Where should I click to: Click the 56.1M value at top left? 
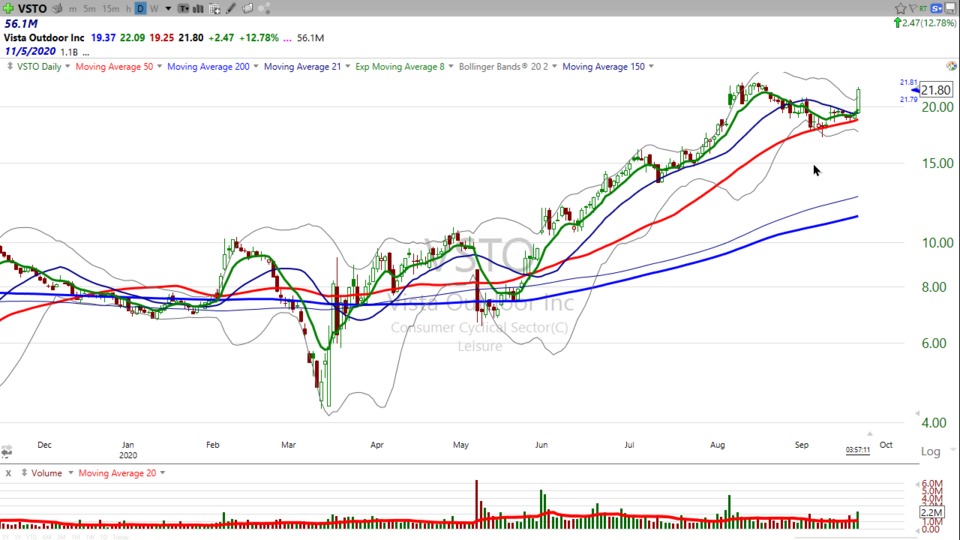21,24
